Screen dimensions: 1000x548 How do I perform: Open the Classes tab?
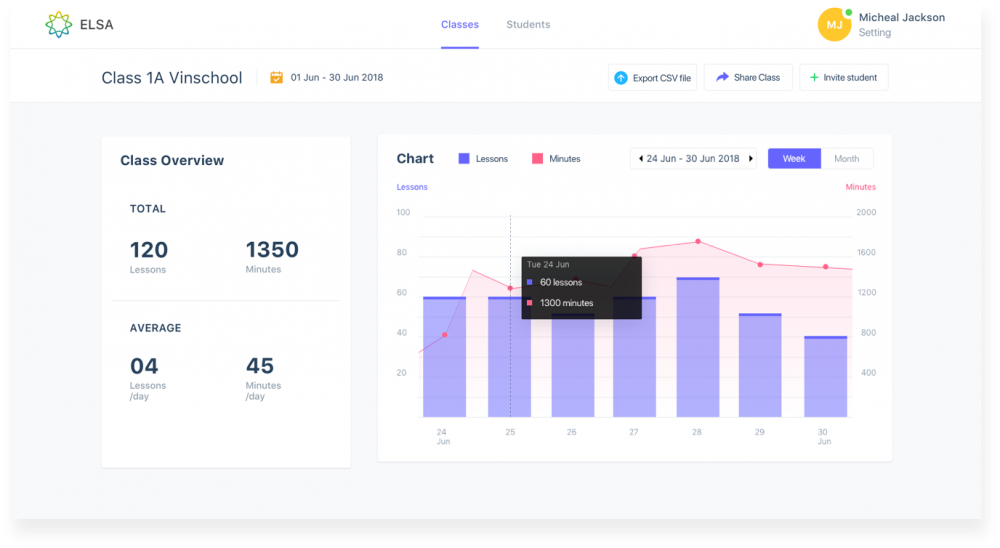pos(460,25)
